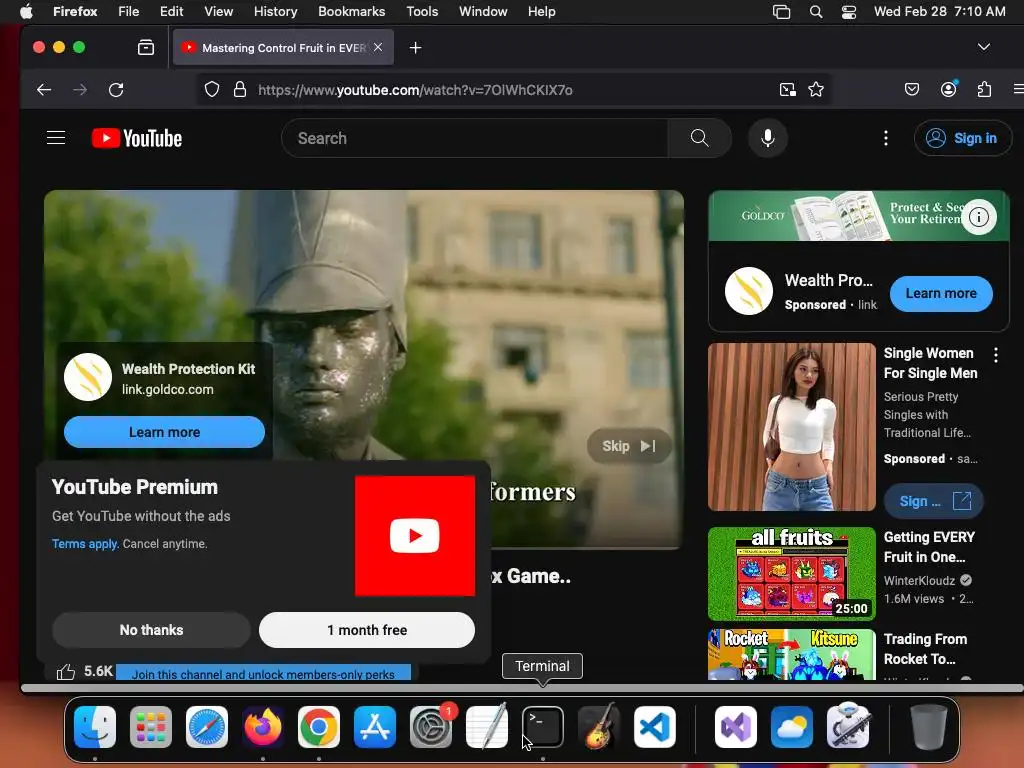This screenshot has width=1024, height=768.
Task: Click Join this channel members perks banner
Action: (x=263, y=673)
